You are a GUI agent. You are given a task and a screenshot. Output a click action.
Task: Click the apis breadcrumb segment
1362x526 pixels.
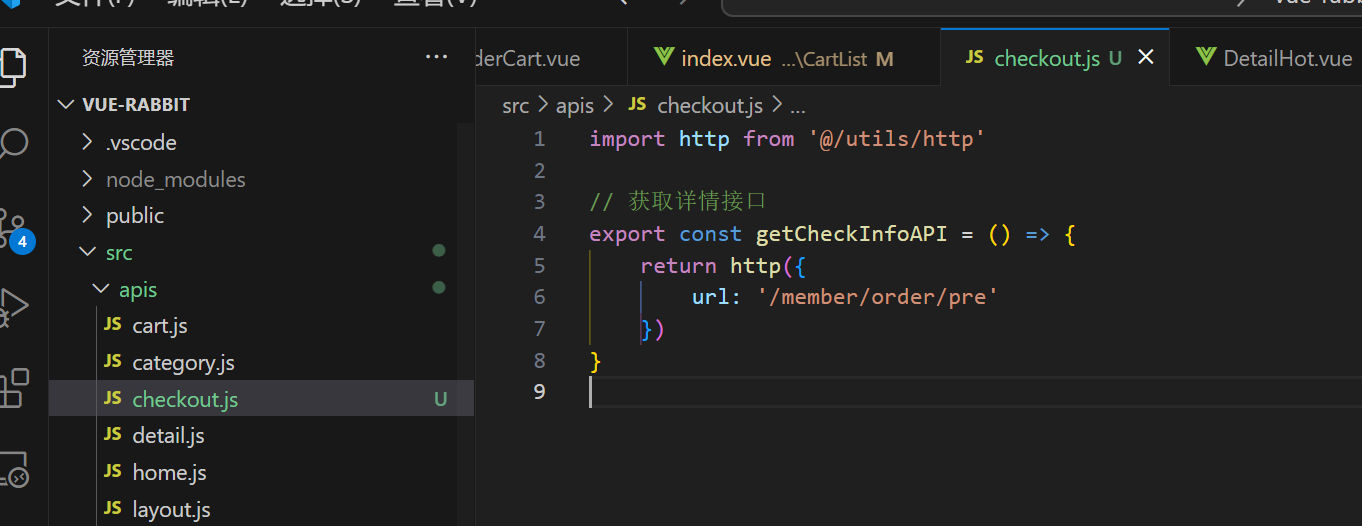(x=575, y=106)
